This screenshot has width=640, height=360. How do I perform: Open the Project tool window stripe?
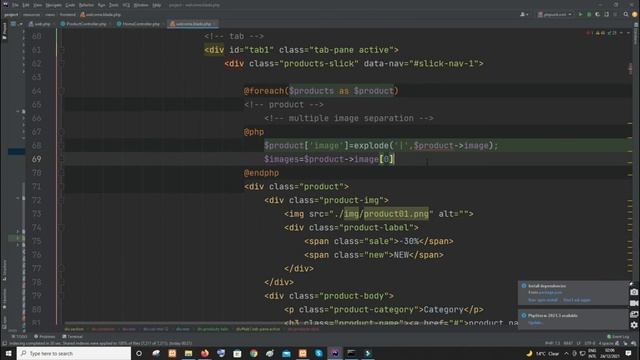(4, 32)
